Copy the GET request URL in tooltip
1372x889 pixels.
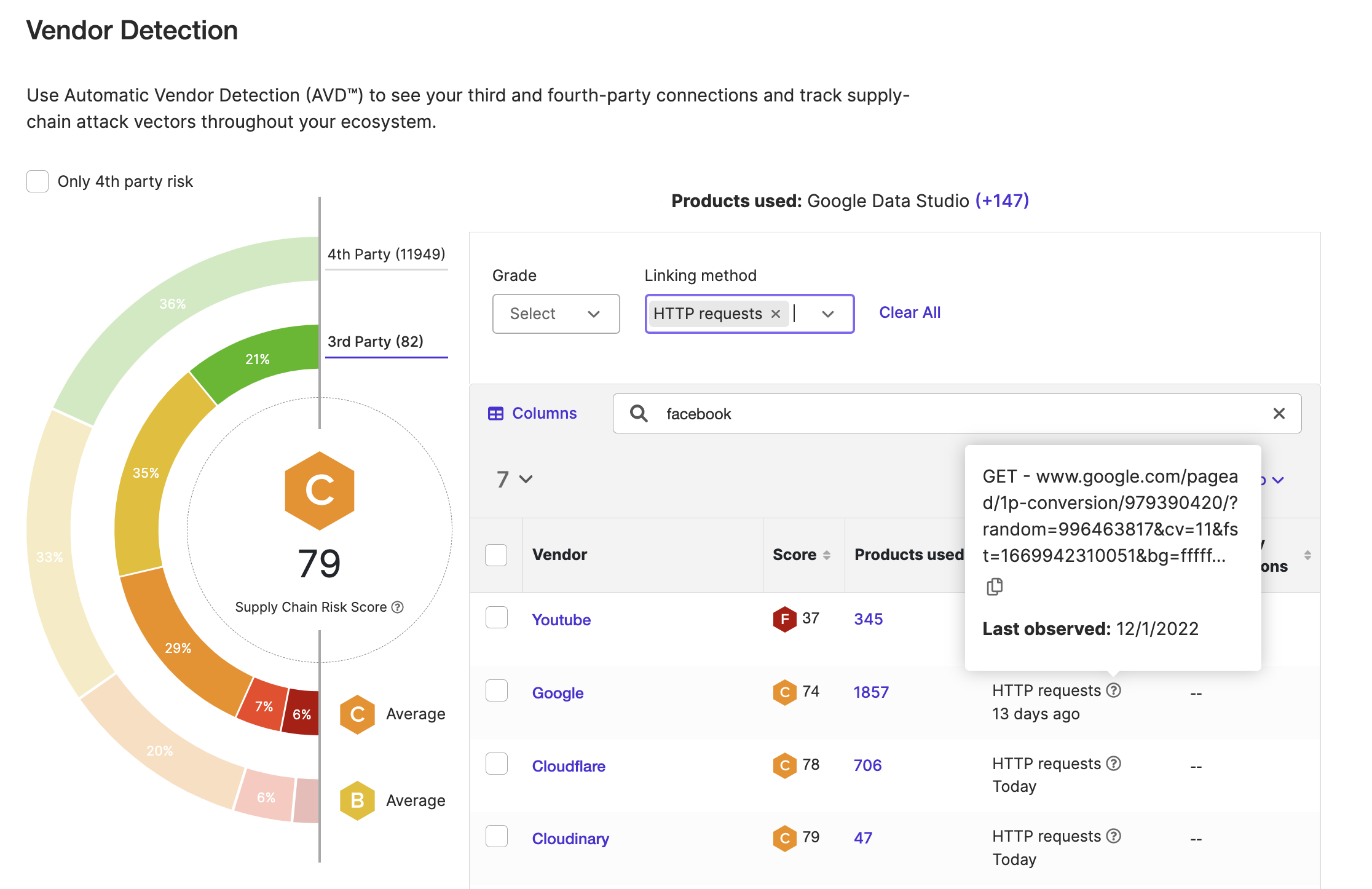tap(994, 587)
